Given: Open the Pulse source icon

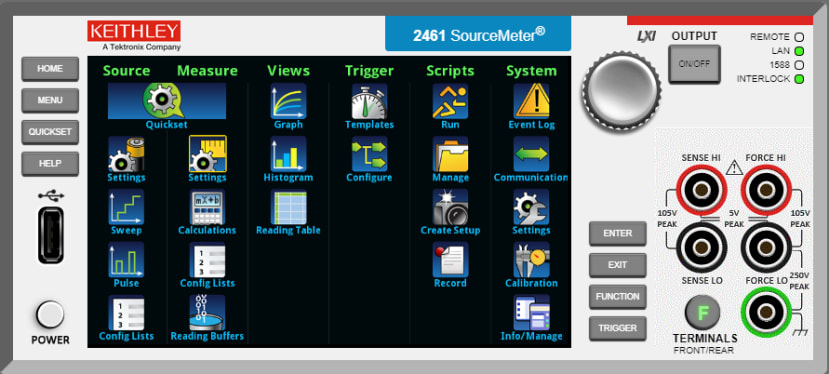Looking at the screenshot, I should coord(126,260).
